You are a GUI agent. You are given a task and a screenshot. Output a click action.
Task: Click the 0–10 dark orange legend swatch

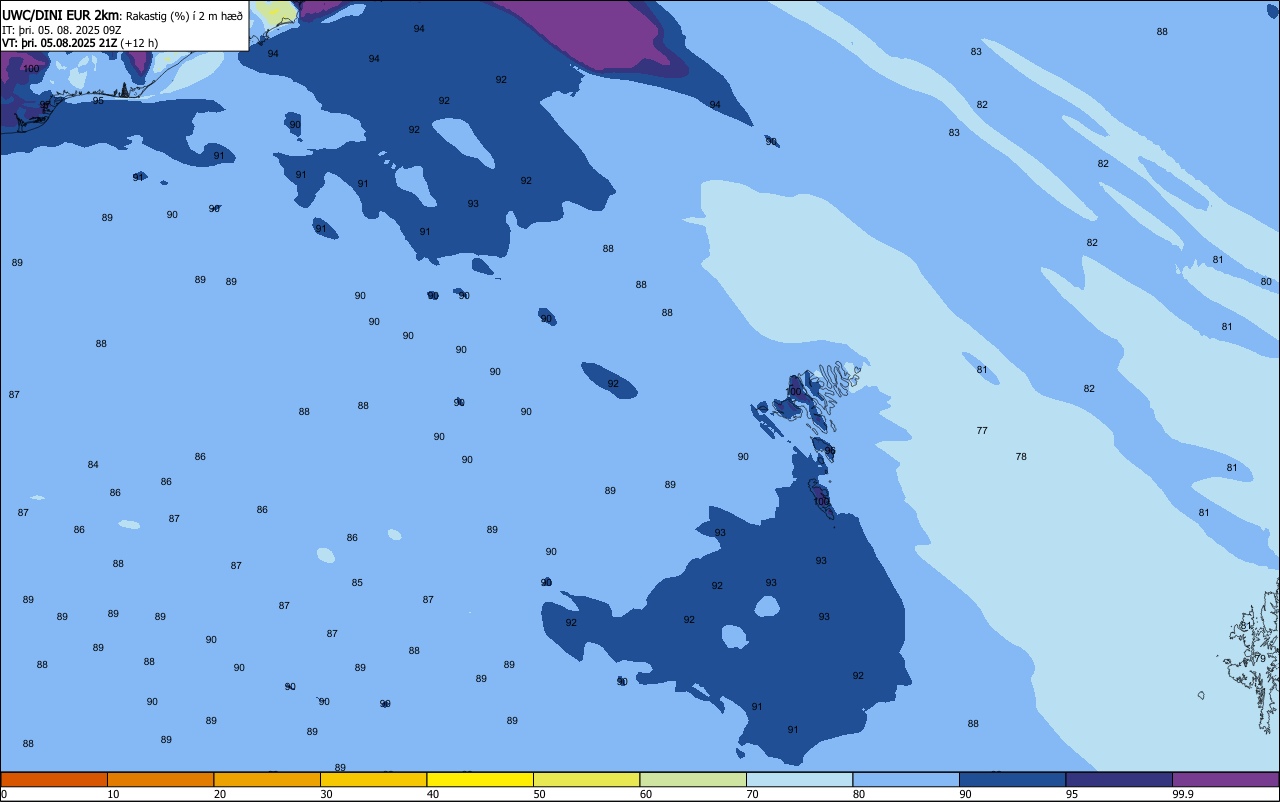coord(54,779)
